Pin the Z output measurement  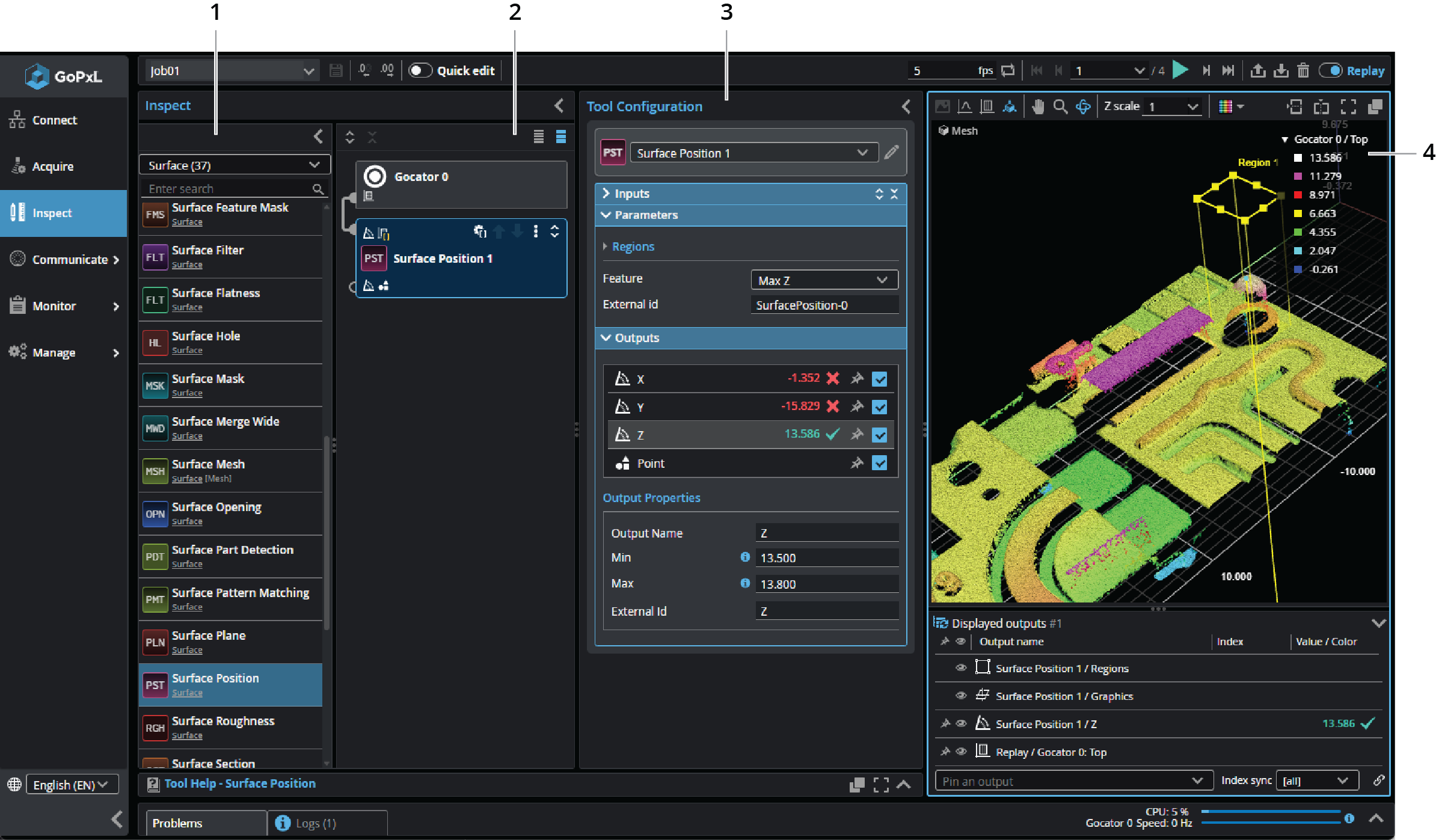click(857, 434)
